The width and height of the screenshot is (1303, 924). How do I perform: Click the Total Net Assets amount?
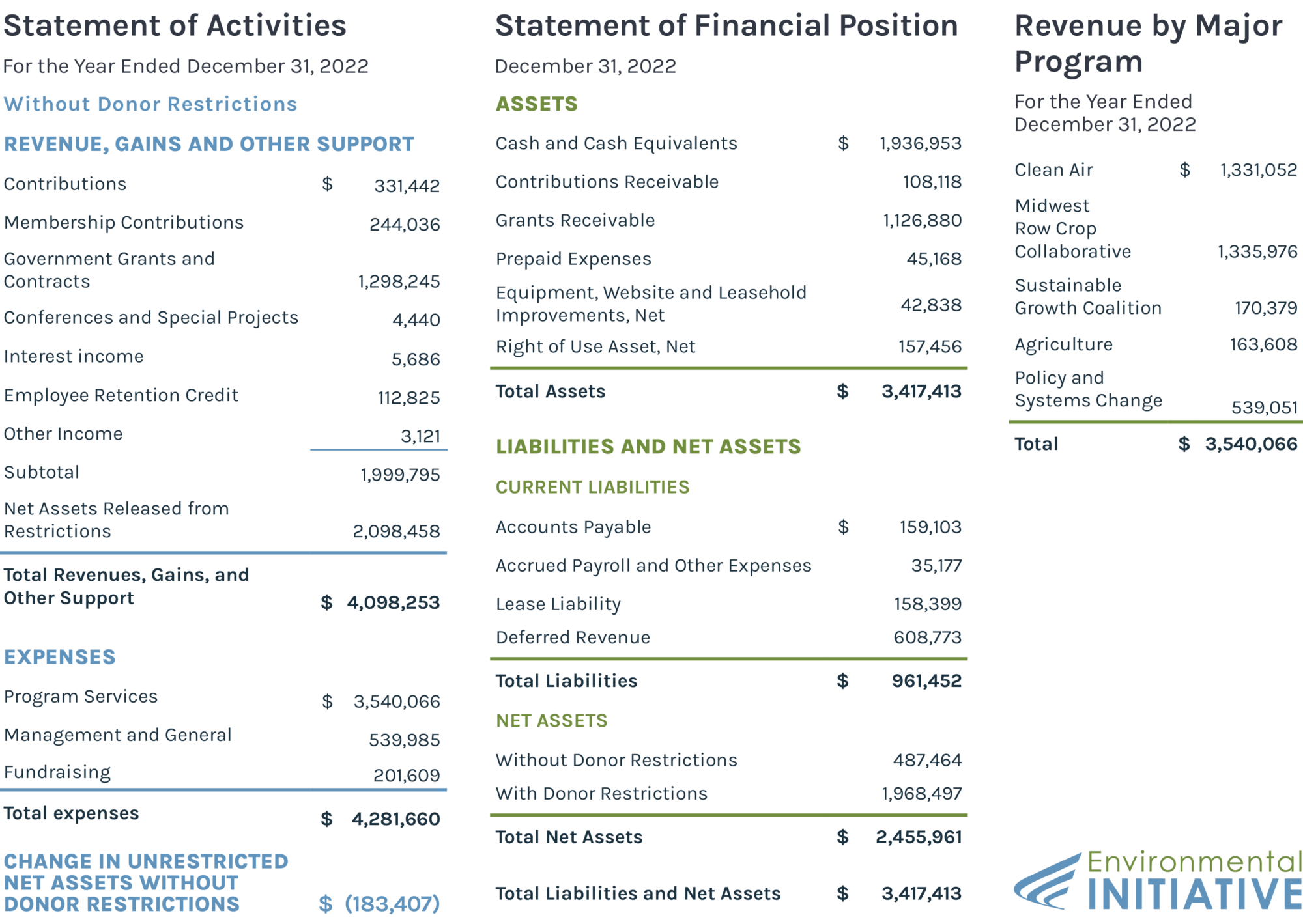(x=919, y=837)
